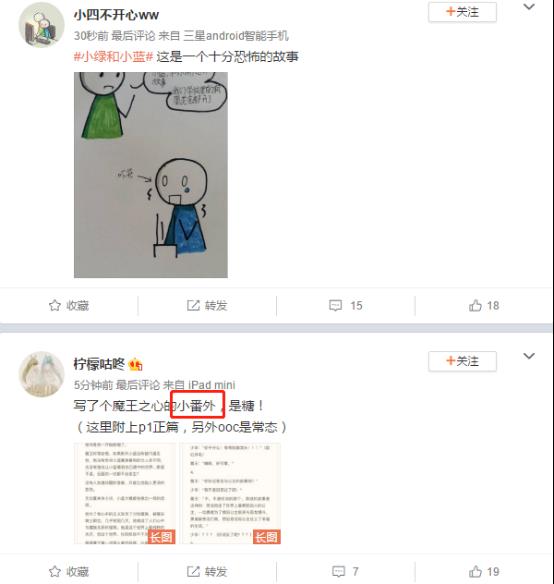Click the repost icon on first post
Image resolution: width=554 pixels, height=584 pixels.
[193, 305]
